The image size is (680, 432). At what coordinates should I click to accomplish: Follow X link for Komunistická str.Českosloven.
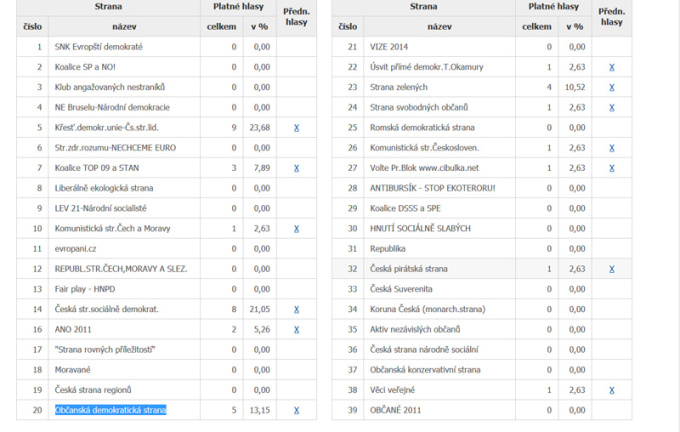coord(612,148)
